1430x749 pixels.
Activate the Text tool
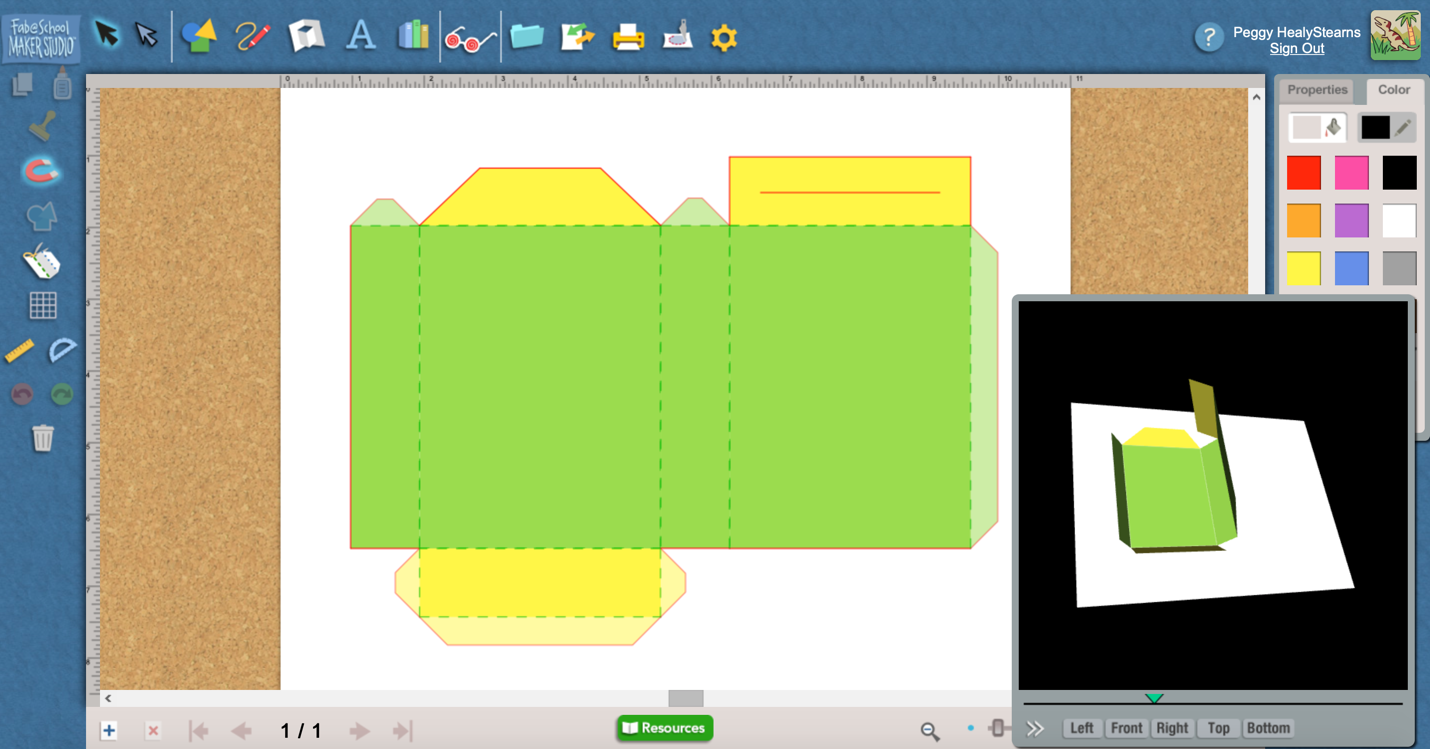pyautogui.click(x=361, y=35)
